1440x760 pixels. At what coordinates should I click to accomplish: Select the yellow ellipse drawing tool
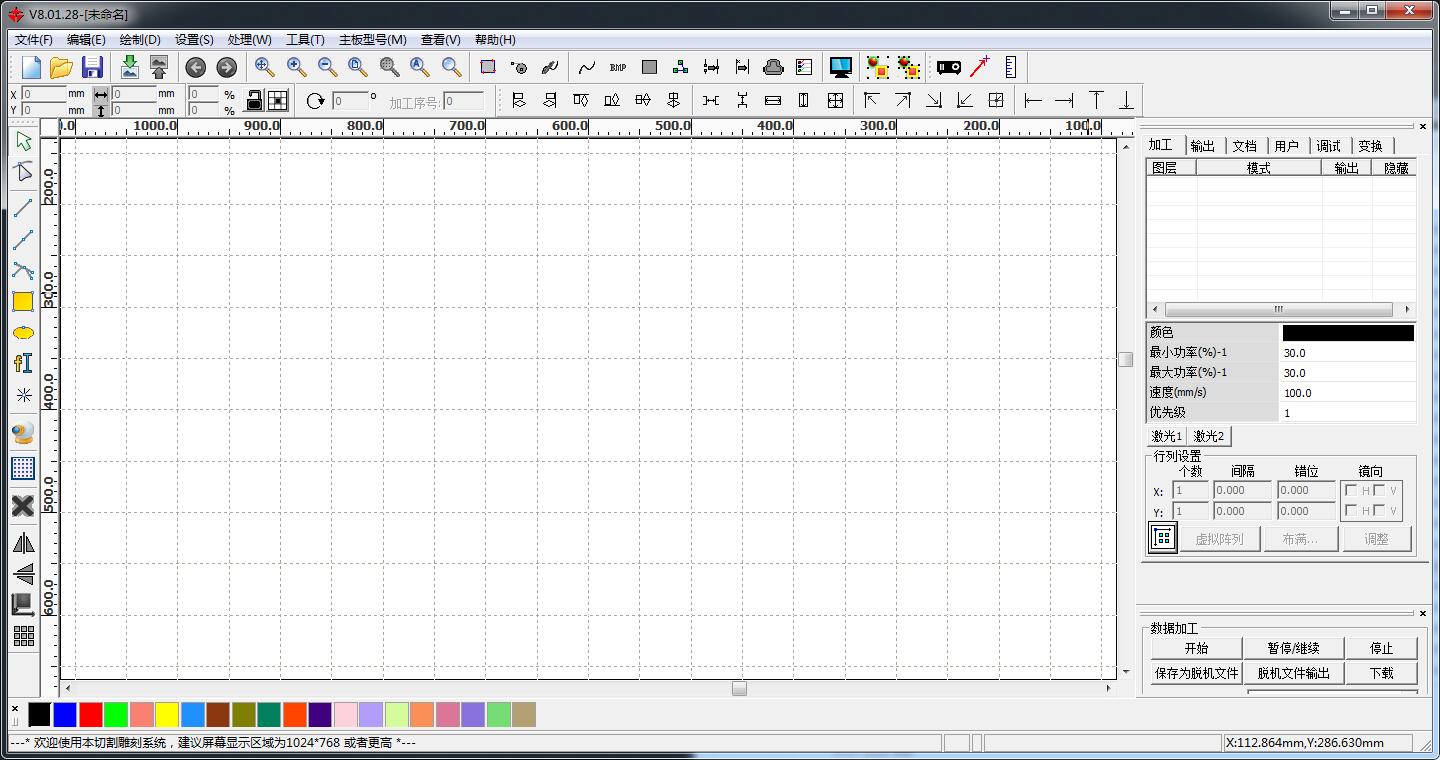(23, 332)
